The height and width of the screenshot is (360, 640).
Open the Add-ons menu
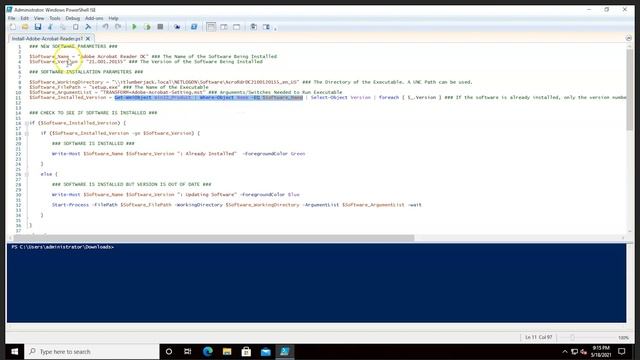coord(94,18)
